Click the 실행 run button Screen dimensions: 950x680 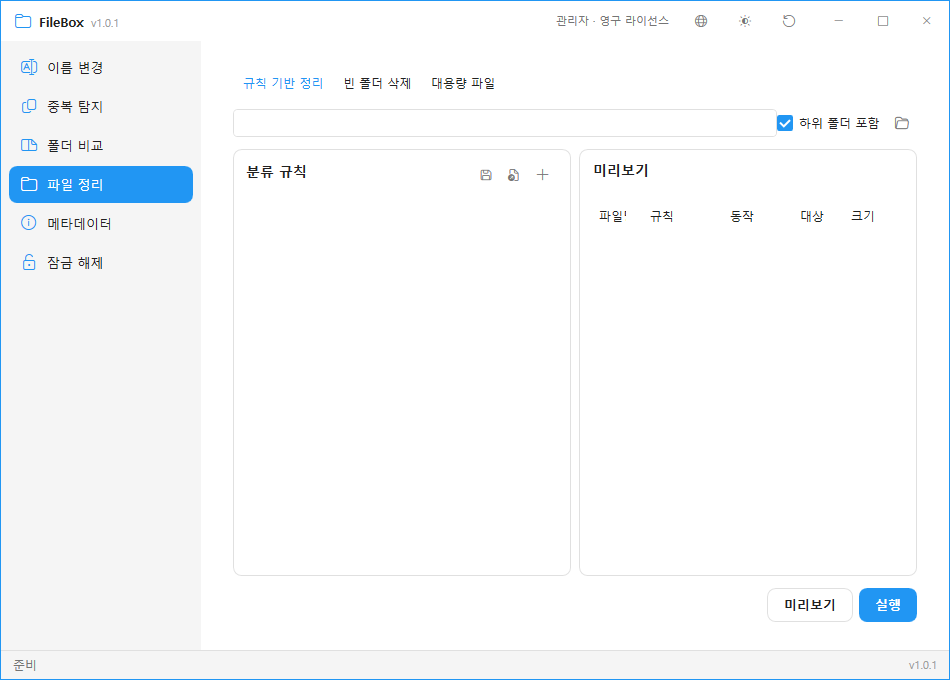coord(888,605)
